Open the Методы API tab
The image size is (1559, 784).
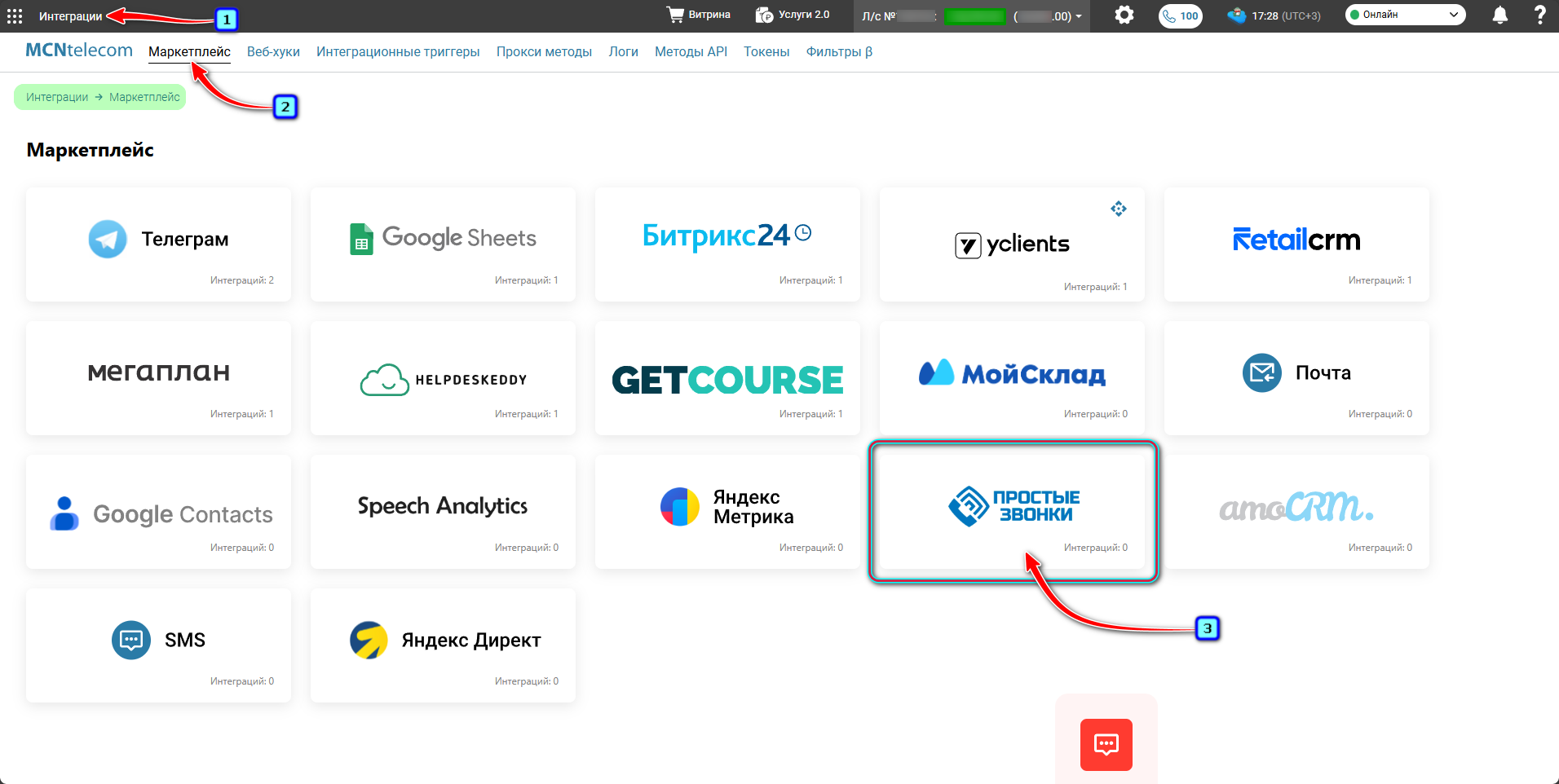click(691, 52)
